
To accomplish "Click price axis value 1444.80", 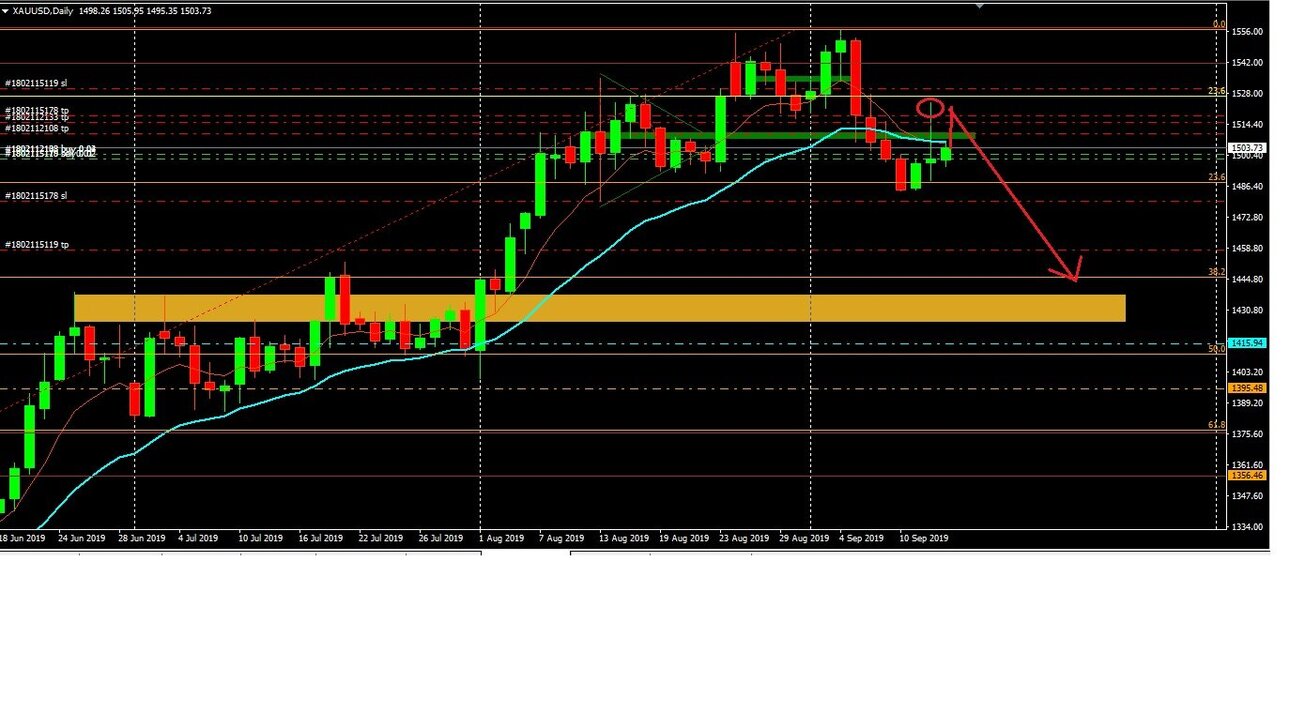I will coord(1247,280).
